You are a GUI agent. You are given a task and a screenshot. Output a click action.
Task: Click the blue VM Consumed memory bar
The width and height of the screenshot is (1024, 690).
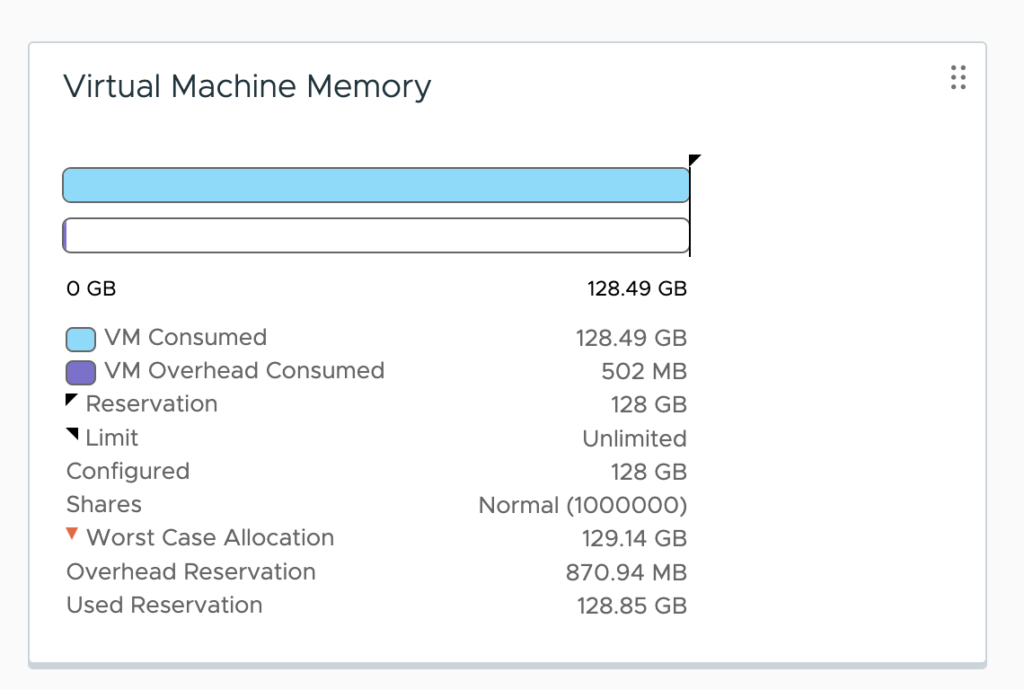[376, 185]
